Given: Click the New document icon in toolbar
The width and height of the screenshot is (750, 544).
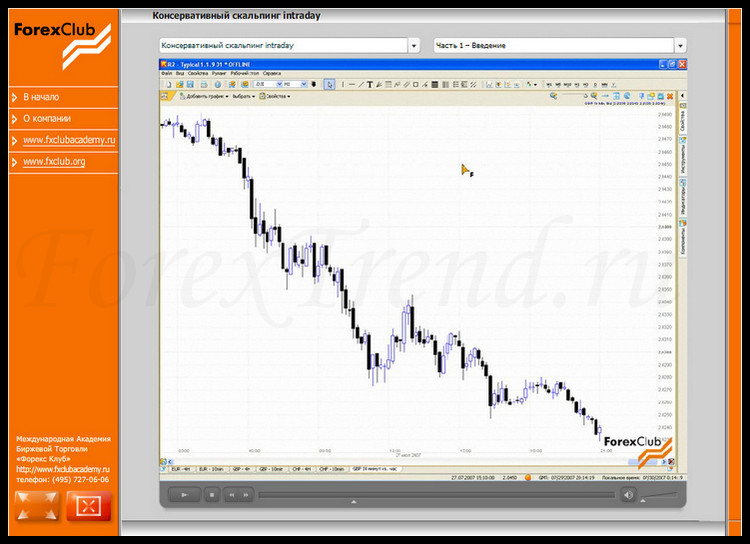Looking at the screenshot, I should tap(168, 84).
